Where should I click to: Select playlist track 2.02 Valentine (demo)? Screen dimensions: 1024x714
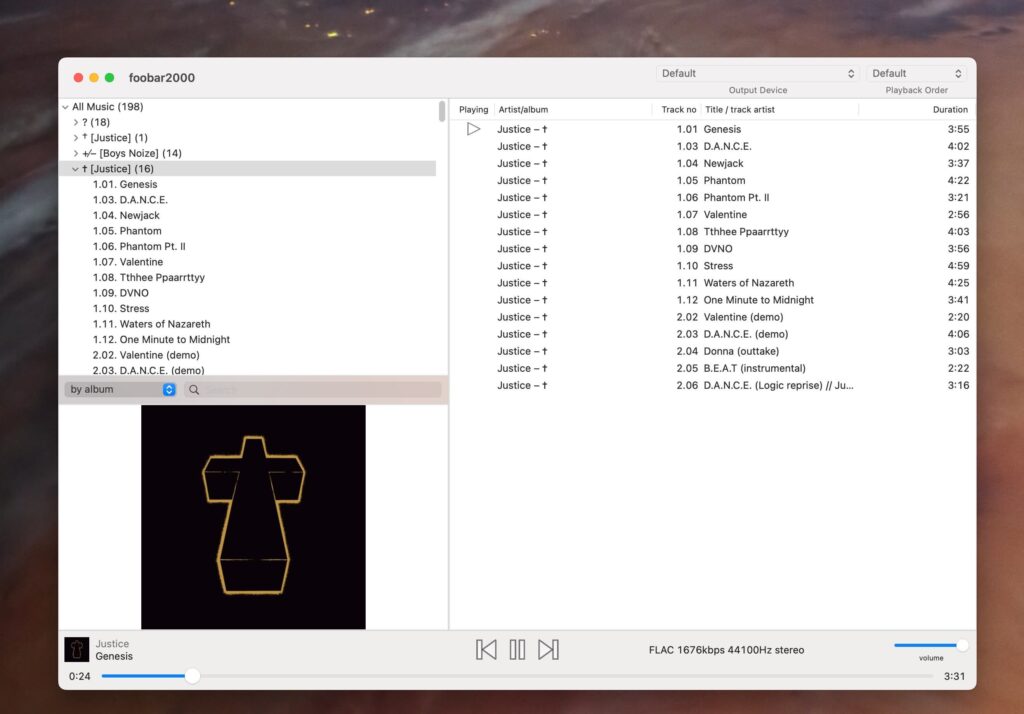click(x=713, y=317)
